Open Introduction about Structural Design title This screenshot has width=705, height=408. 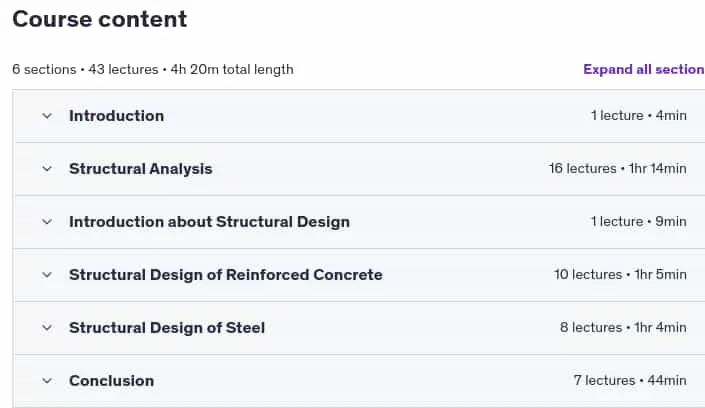click(x=210, y=222)
